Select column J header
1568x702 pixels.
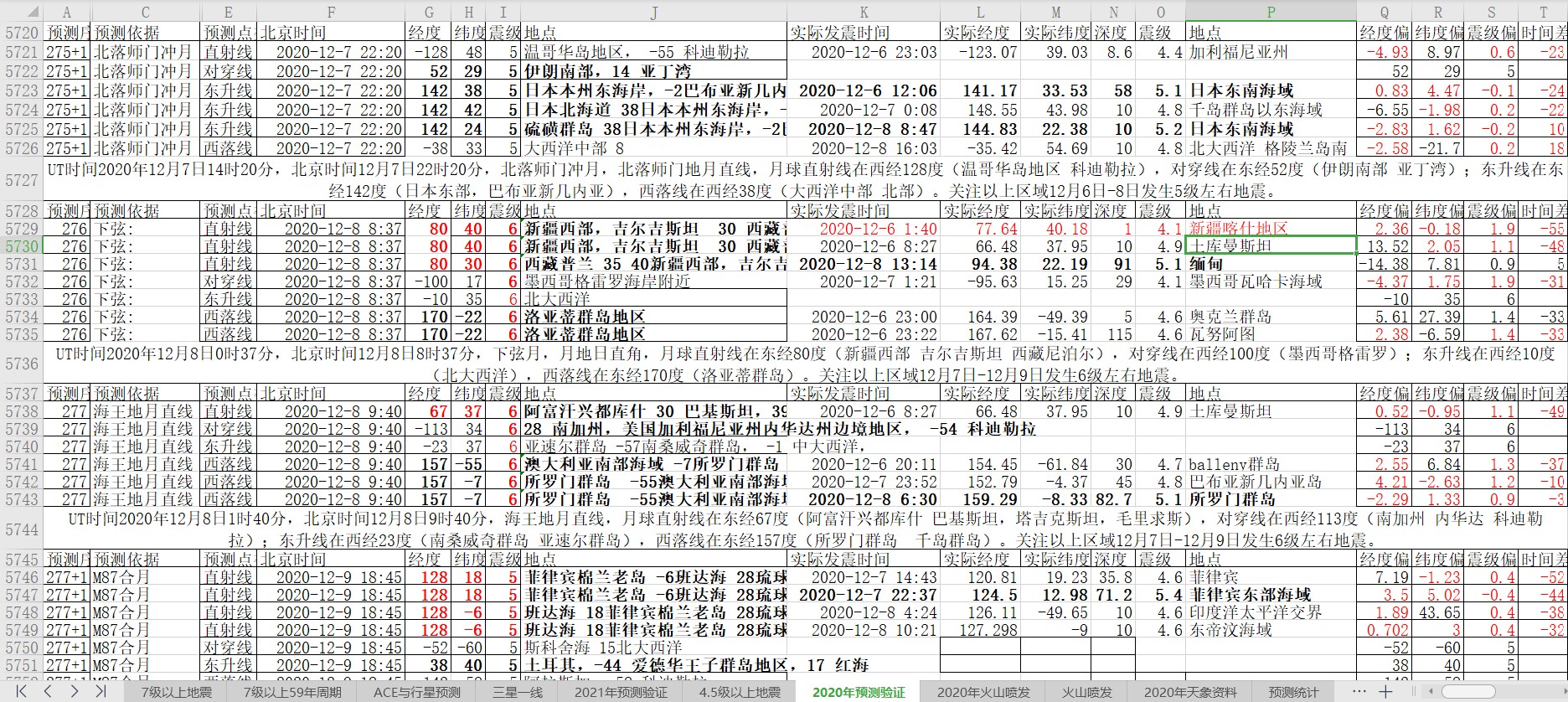click(x=653, y=12)
